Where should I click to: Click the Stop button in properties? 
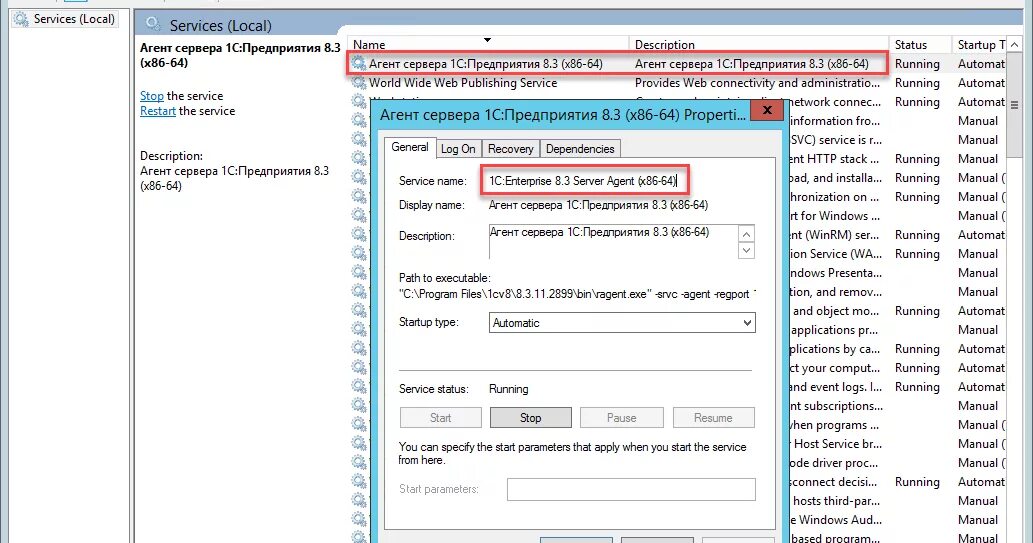point(530,418)
